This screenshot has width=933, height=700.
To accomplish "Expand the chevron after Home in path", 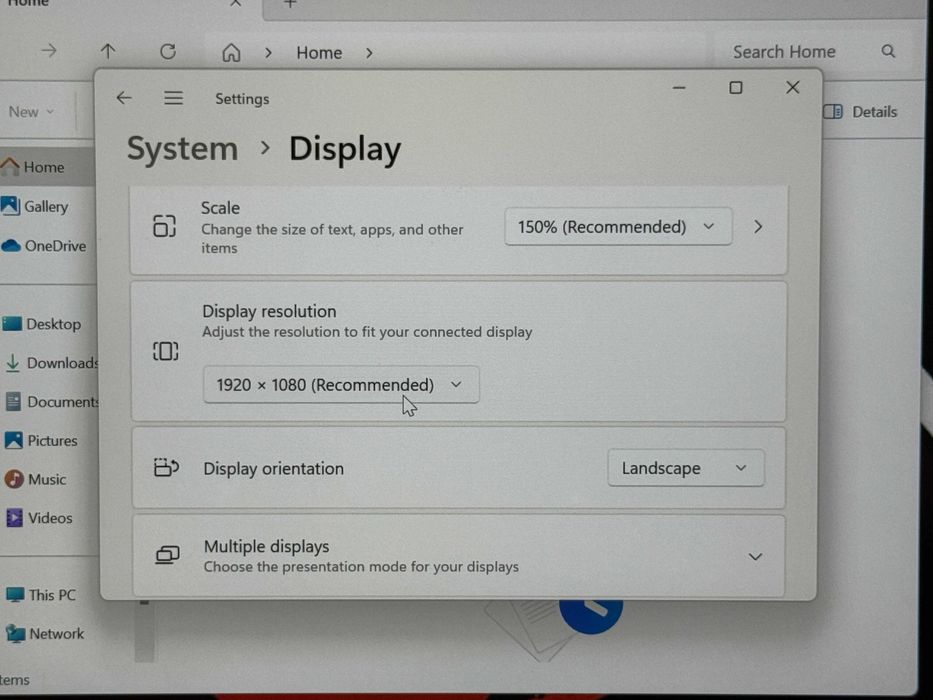I will click(369, 53).
